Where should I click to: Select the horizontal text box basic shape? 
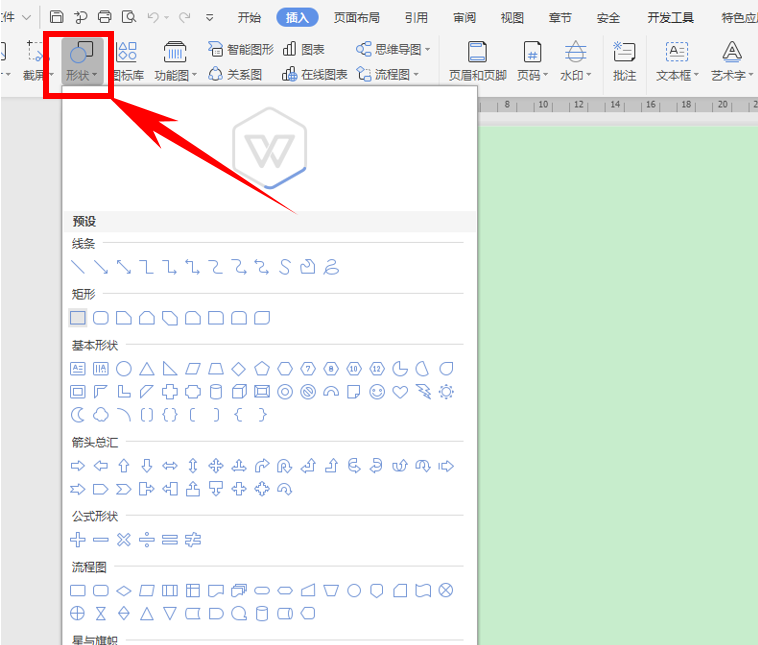coord(78,369)
